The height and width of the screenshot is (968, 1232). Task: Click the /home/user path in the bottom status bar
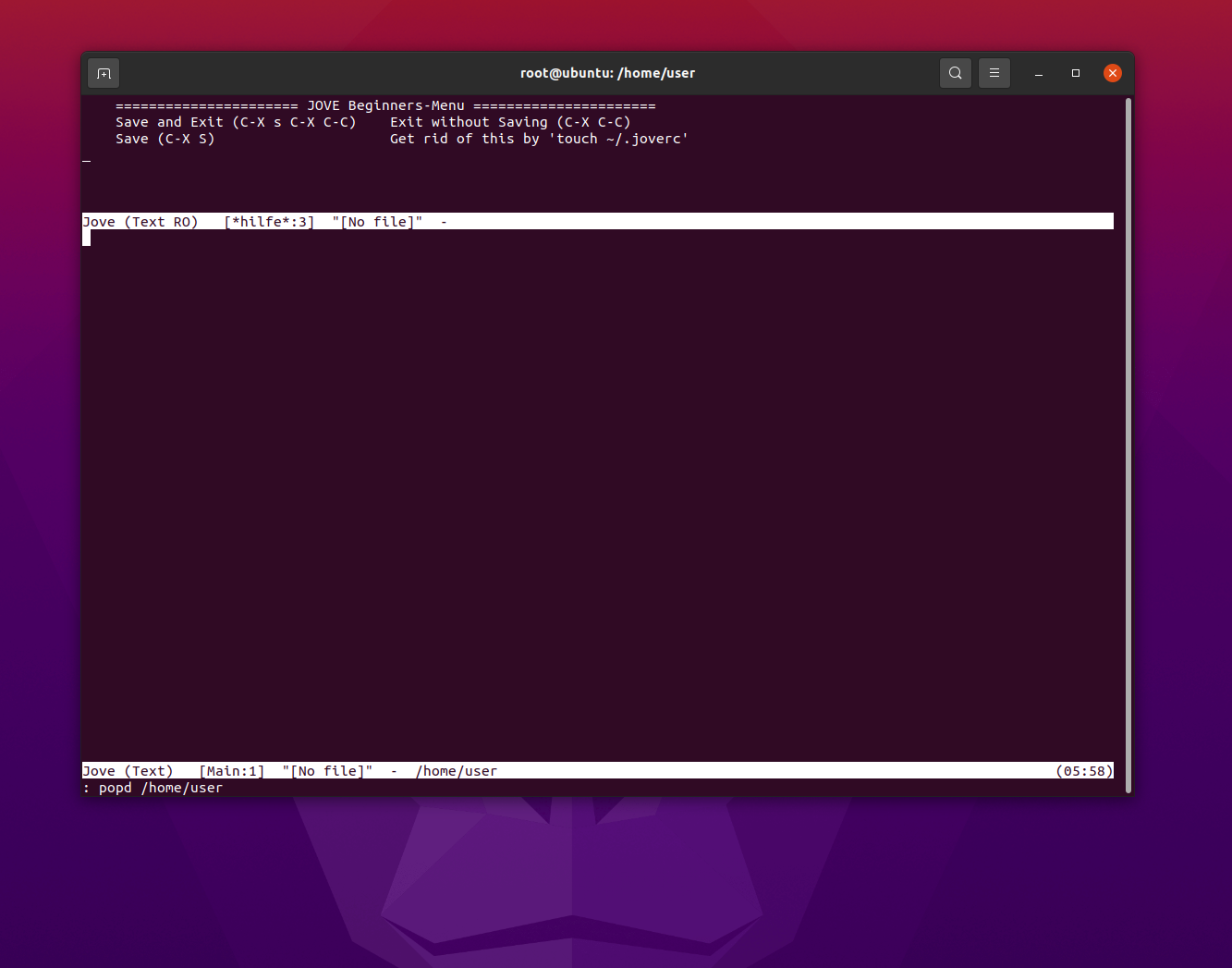point(457,770)
